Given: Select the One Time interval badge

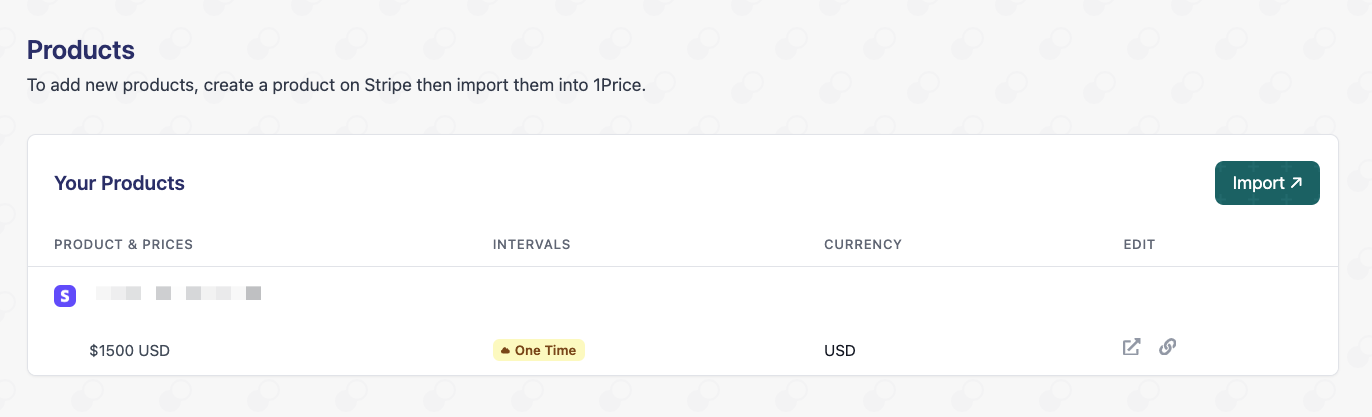Looking at the screenshot, I should pyautogui.click(x=539, y=351).
